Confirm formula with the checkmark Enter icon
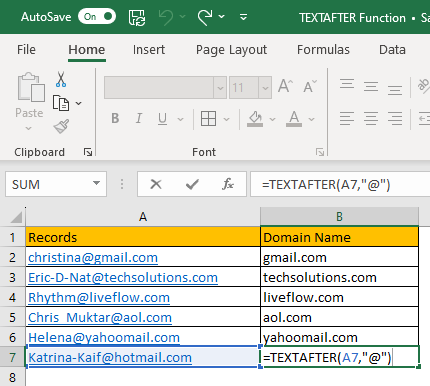This screenshot has width=430, height=386. coord(192,184)
